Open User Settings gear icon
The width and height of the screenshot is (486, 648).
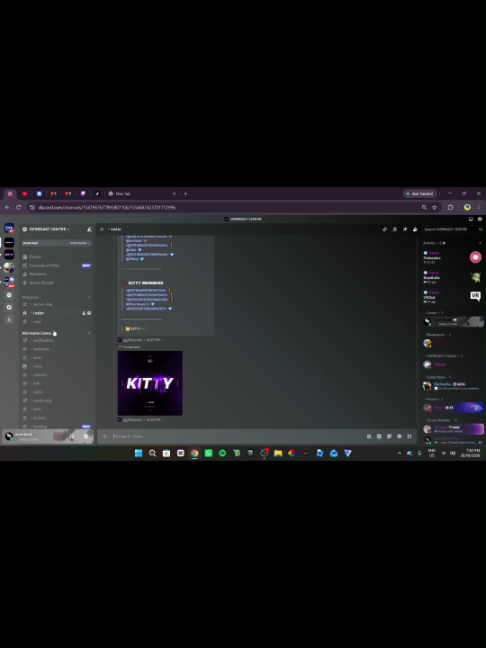[86, 437]
